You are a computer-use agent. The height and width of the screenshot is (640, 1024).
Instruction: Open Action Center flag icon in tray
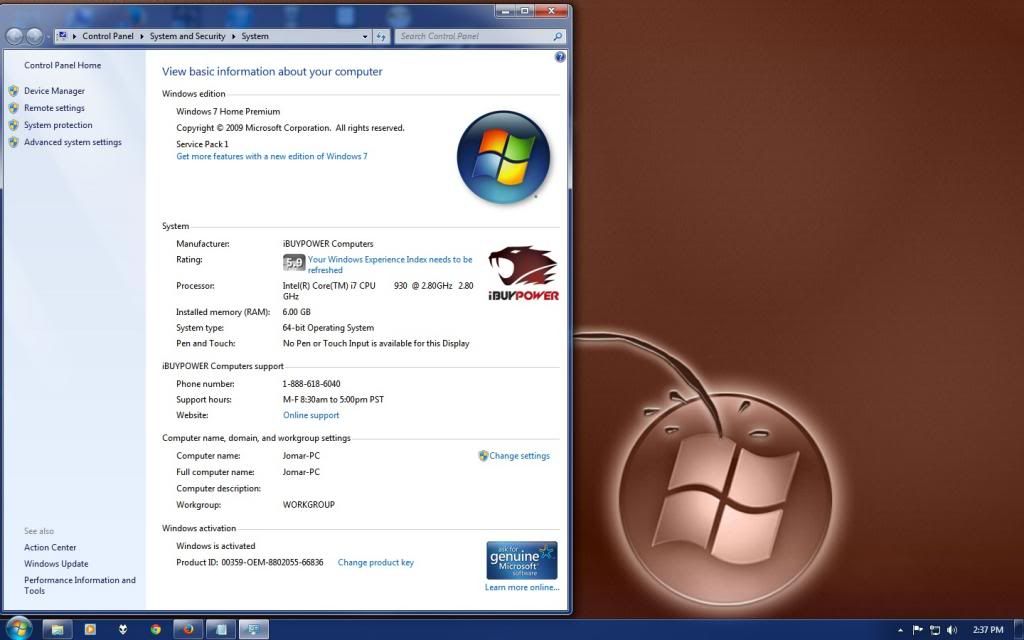917,630
